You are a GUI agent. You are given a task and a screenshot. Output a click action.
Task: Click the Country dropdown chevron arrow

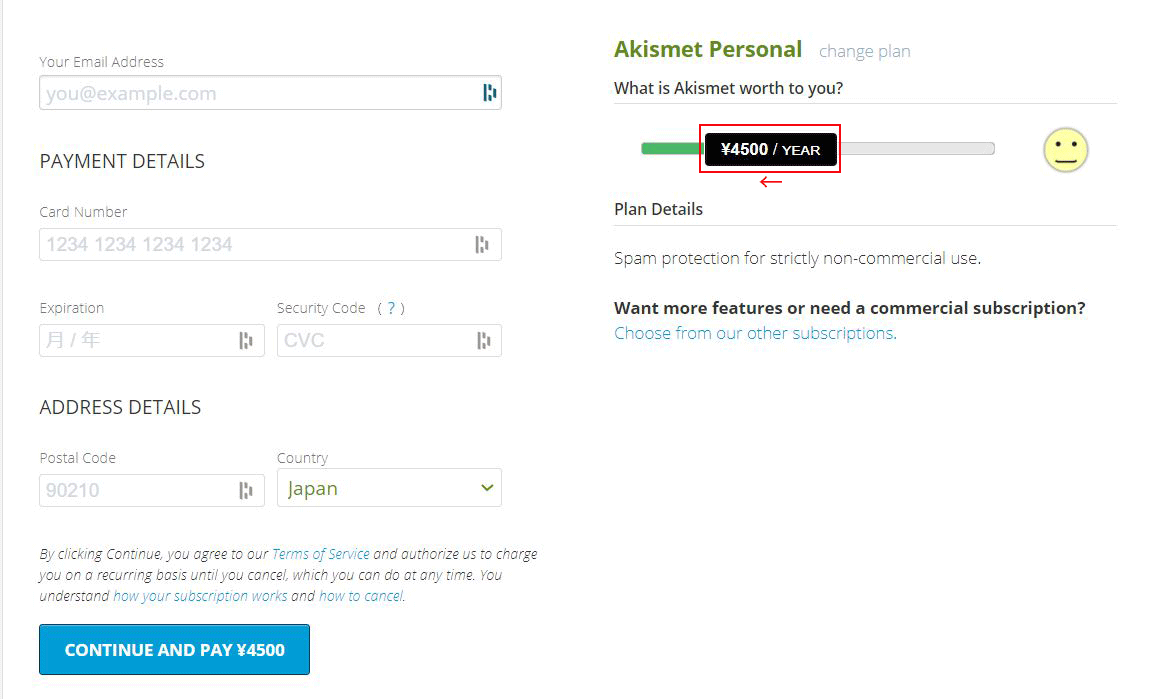pos(487,488)
